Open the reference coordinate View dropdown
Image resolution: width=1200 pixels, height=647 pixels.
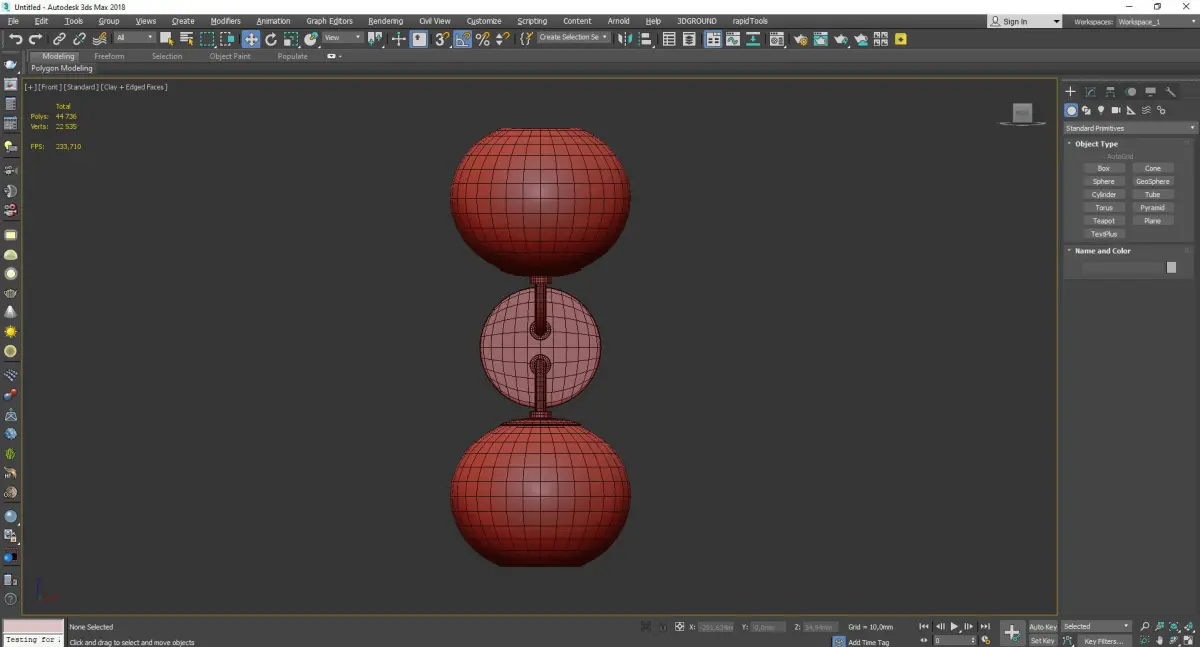pos(342,38)
